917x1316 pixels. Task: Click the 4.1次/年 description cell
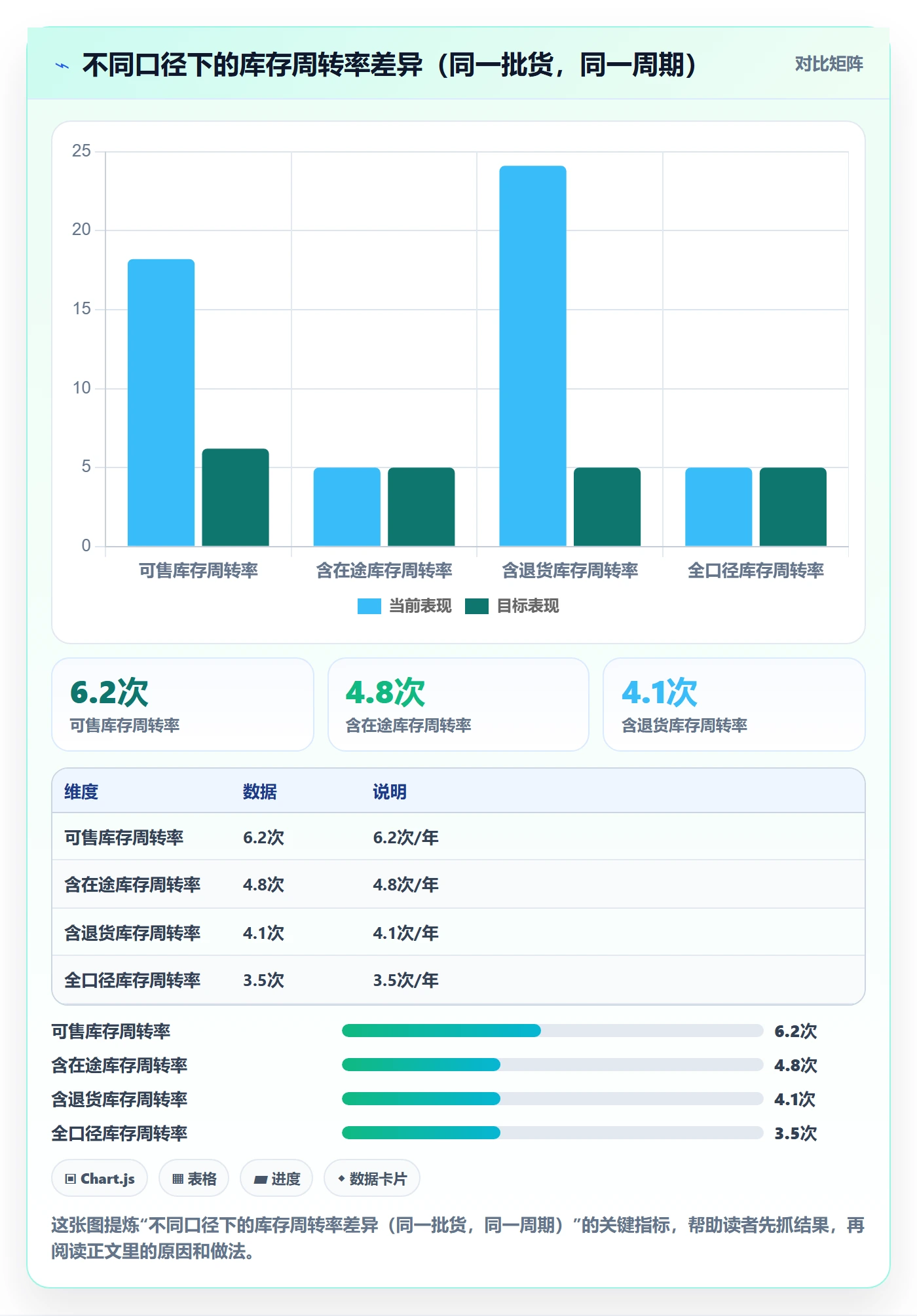(x=405, y=933)
